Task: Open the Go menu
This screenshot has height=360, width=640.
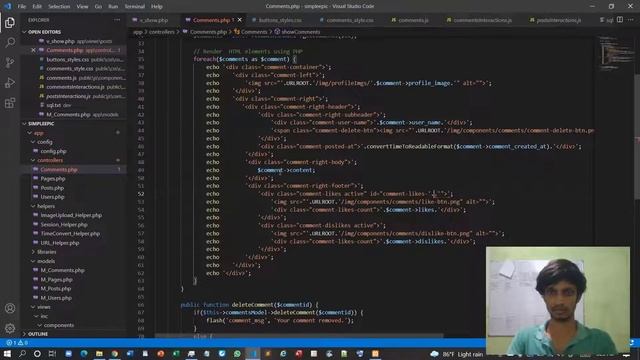Action: pyautogui.click(x=98, y=7)
